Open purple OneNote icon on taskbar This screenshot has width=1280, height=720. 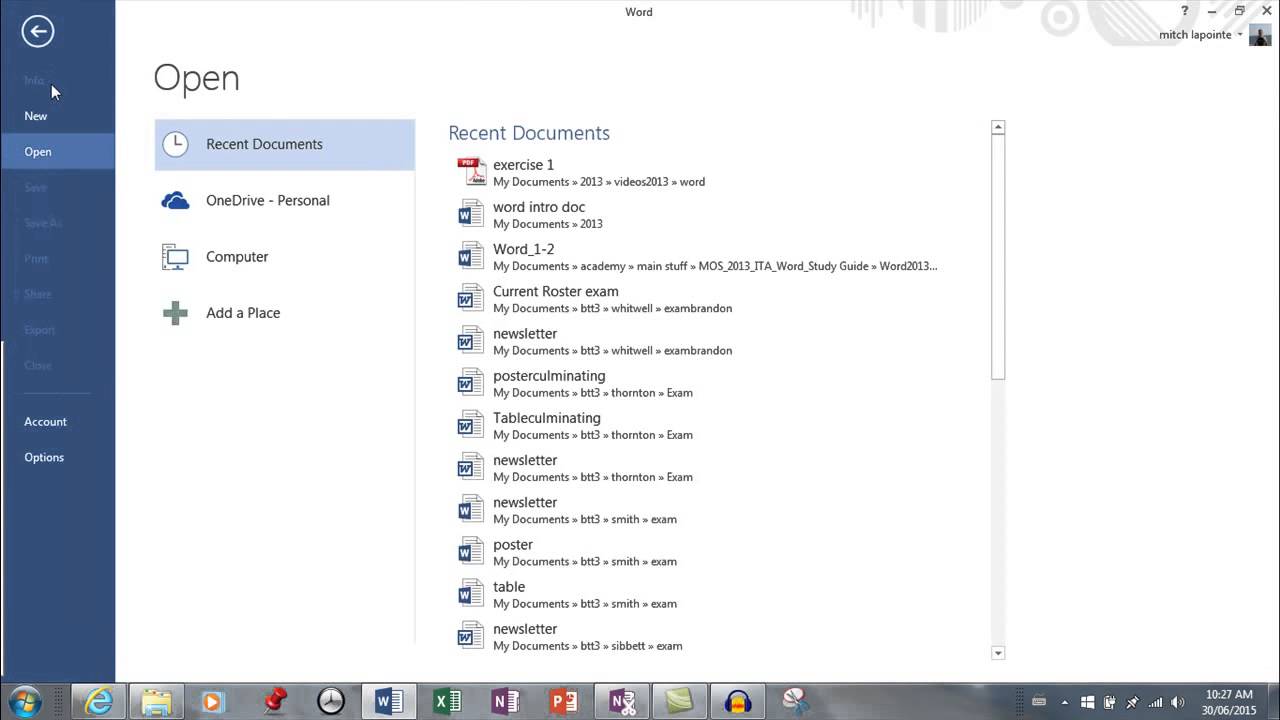(x=505, y=702)
